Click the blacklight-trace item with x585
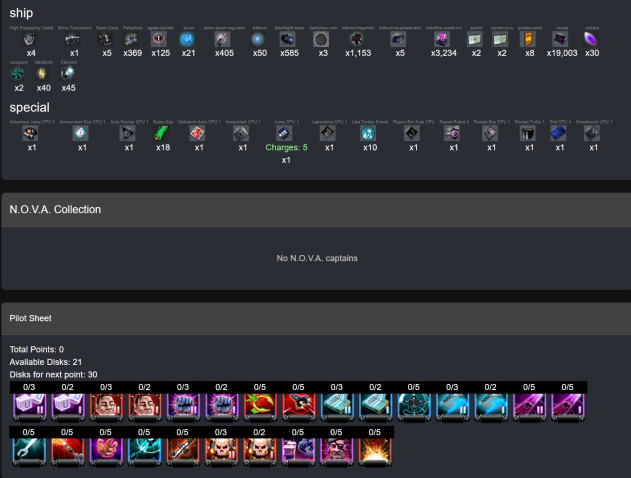This screenshot has height=478, width=631. click(288, 39)
